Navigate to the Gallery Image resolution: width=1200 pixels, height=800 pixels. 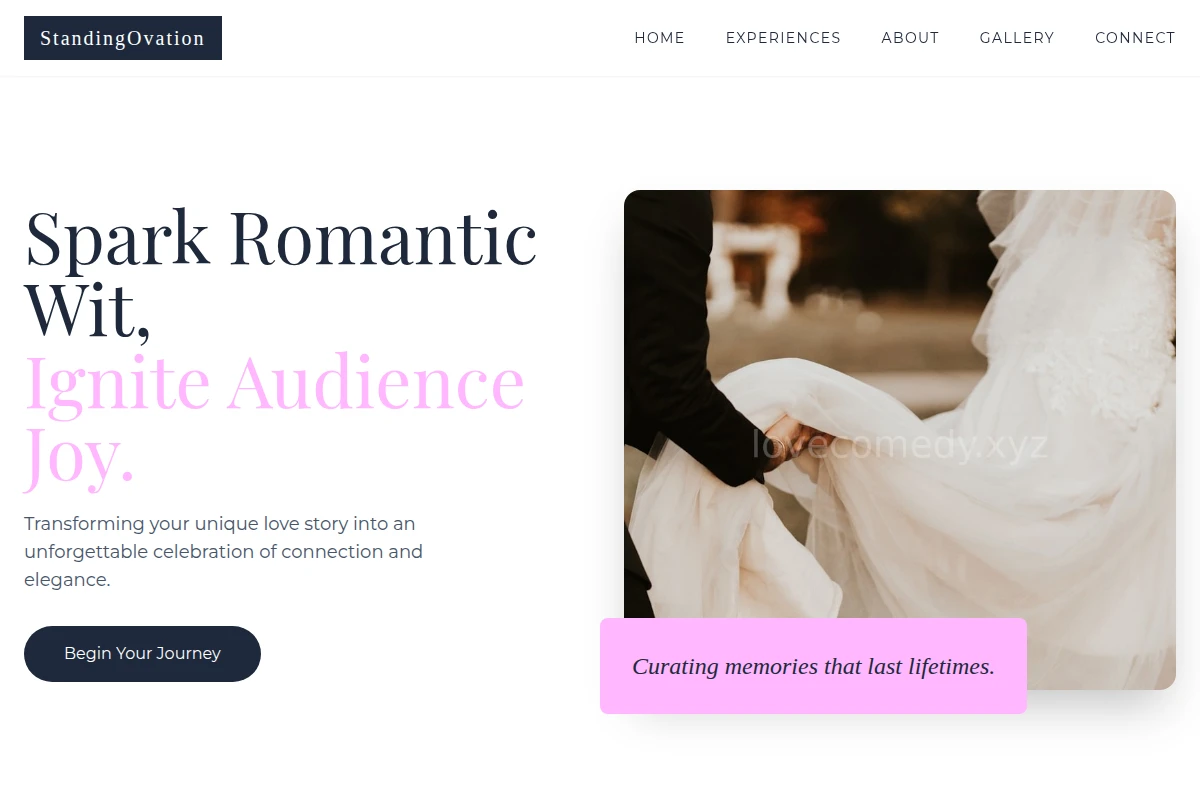pyautogui.click(x=1017, y=38)
